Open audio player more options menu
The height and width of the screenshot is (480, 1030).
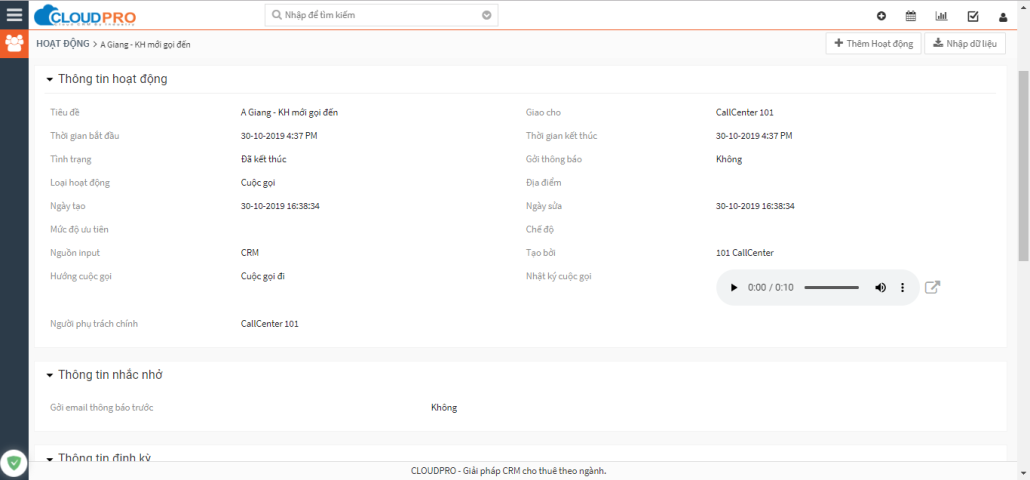point(902,288)
